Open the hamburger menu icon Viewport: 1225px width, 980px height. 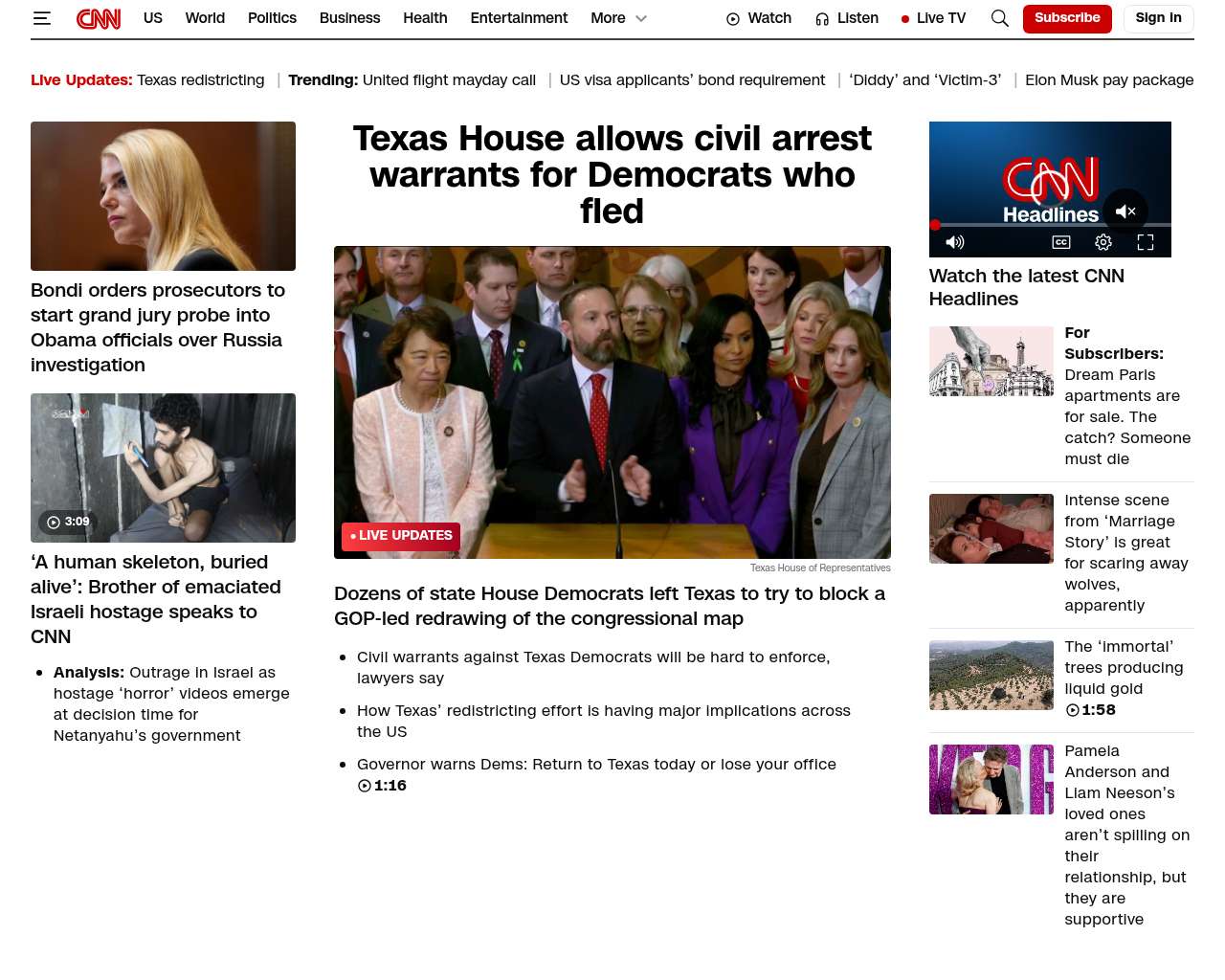tap(42, 18)
